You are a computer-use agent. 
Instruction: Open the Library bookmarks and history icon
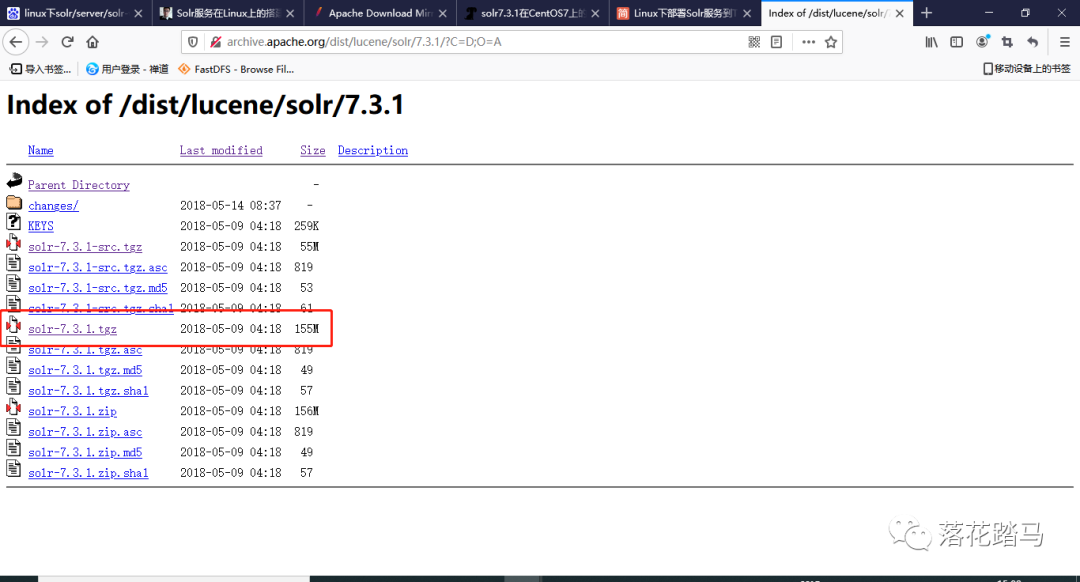tap(931, 42)
